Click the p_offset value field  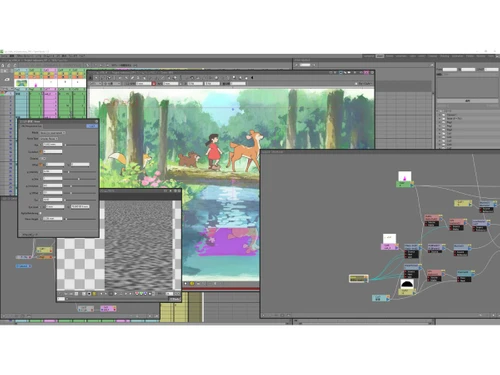[x=53, y=193]
